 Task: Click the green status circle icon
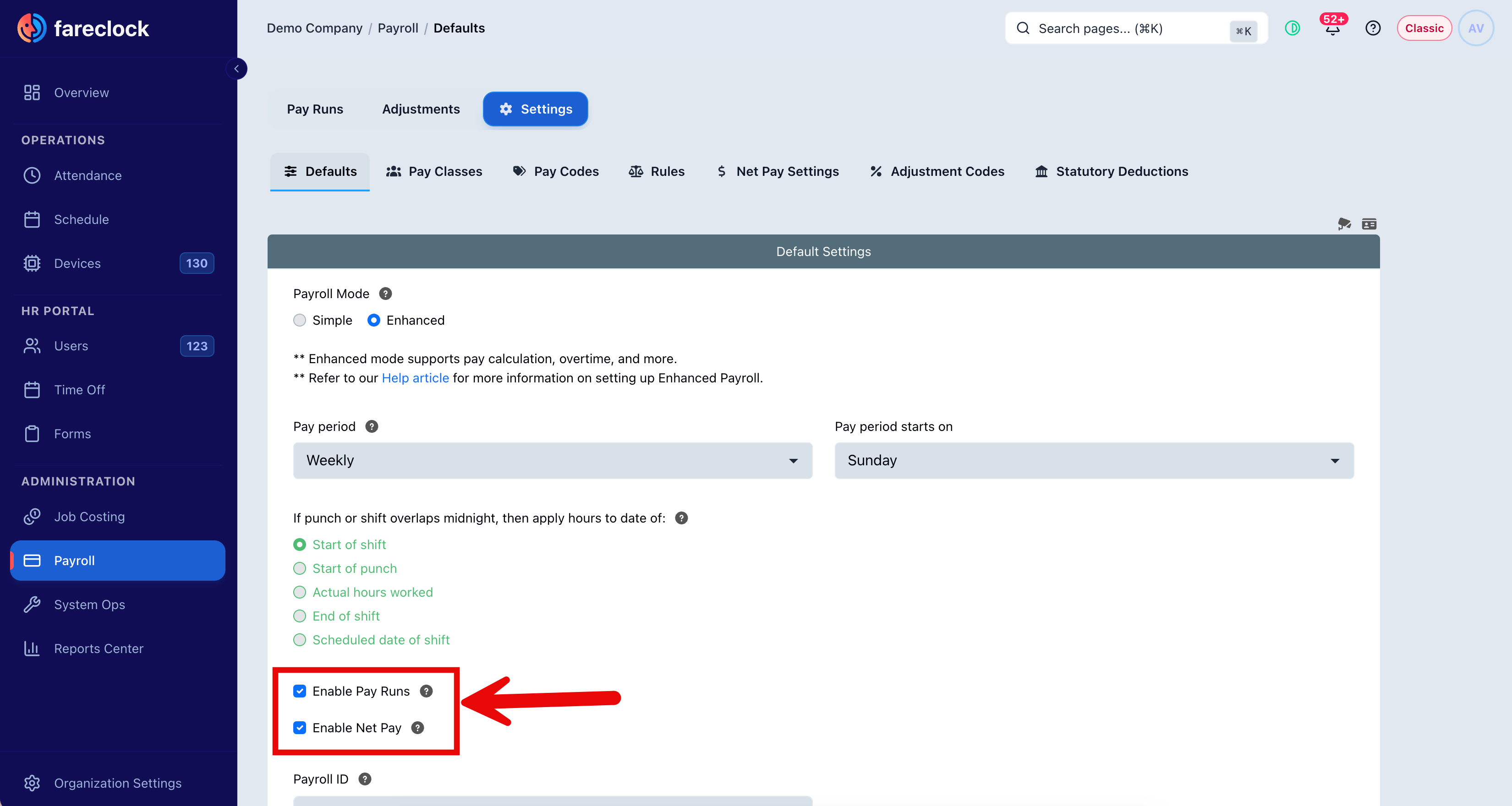tap(1293, 28)
